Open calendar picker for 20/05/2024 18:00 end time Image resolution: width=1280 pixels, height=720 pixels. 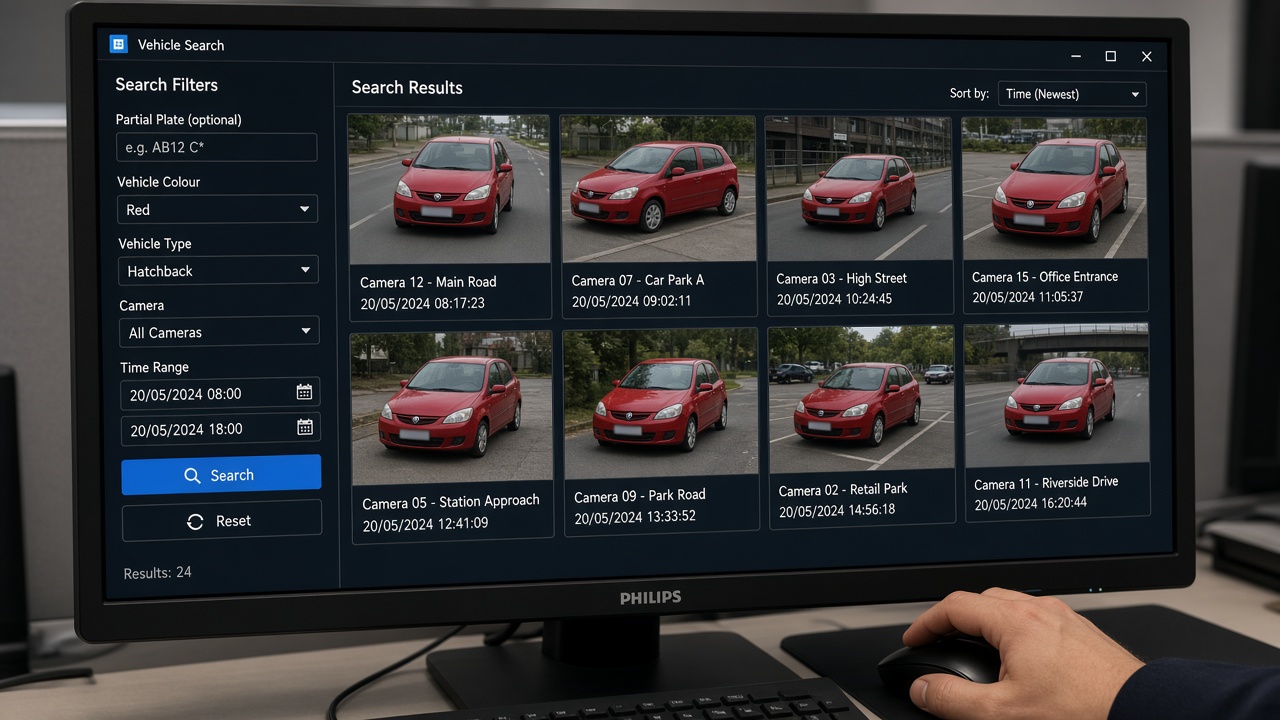[305, 427]
